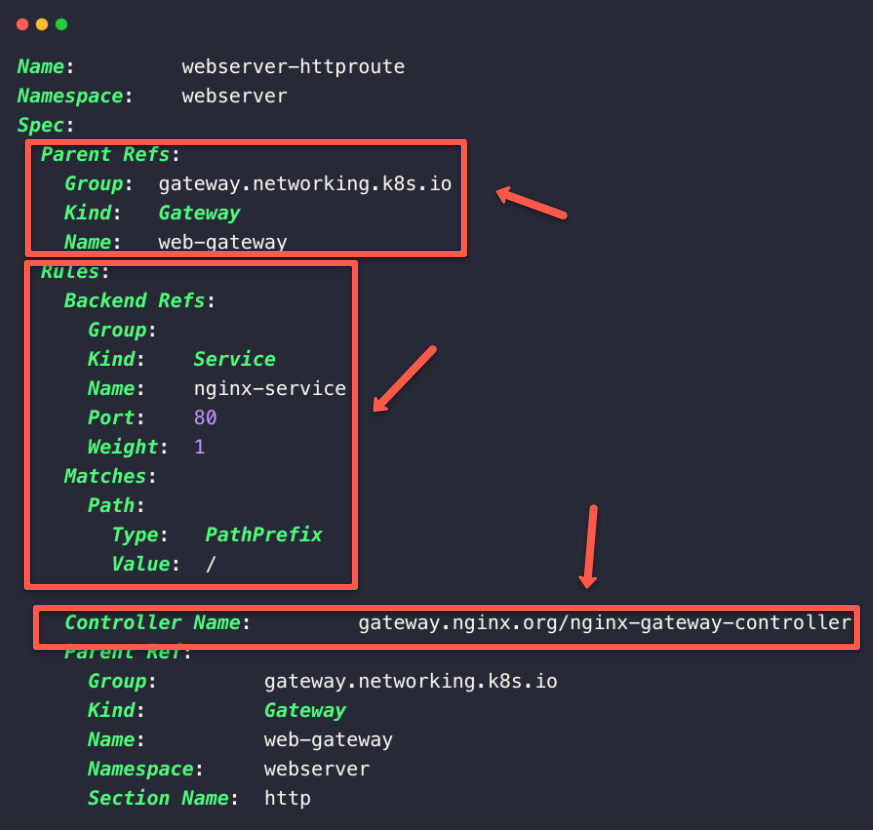The height and width of the screenshot is (830, 873).
Task: Click the yellow minimize window button
Action: 40,24
